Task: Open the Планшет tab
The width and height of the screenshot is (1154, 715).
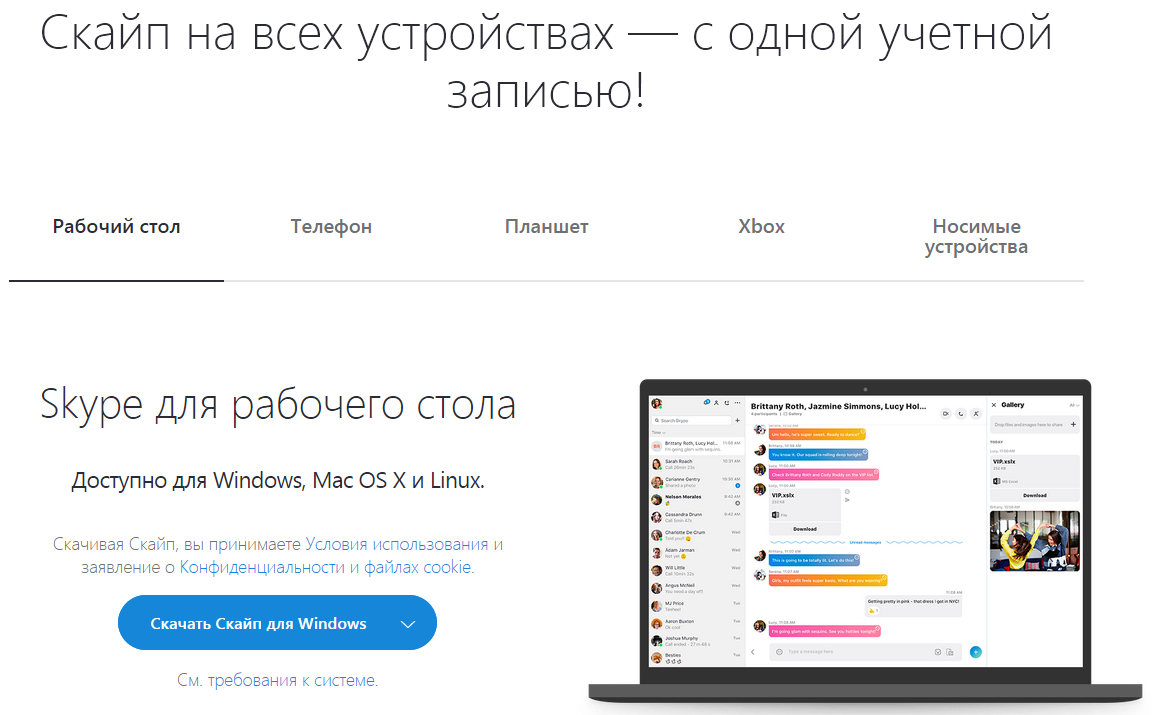Action: (547, 227)
